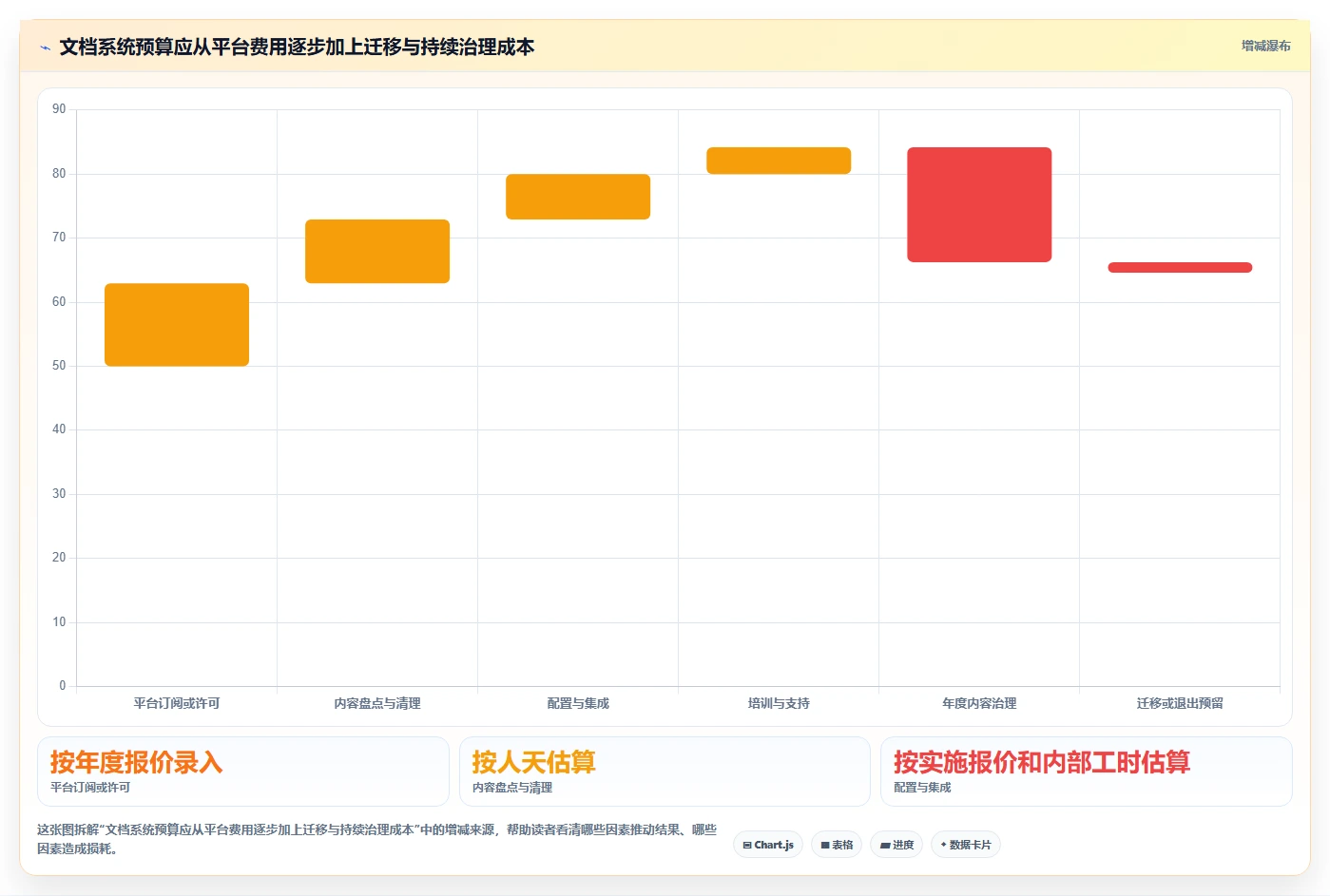Image resolution: width=1330 pixels, height=896 pixels.
Task: Click the 年度内容治理 red waterfall bar
Action: point(979,204)
